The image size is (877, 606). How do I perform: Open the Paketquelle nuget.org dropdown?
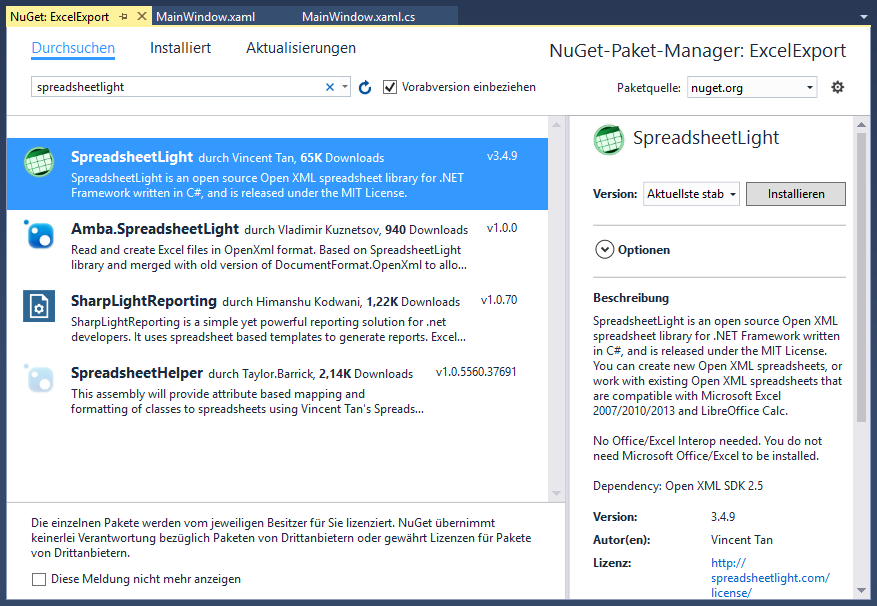coord(752,87)
